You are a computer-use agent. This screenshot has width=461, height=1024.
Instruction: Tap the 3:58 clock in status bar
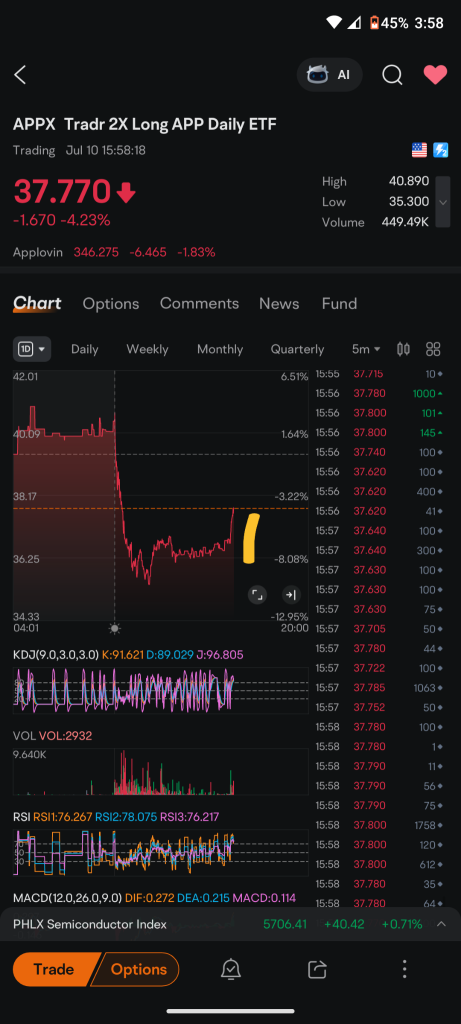pyautogui.click(x=429, y=23)
